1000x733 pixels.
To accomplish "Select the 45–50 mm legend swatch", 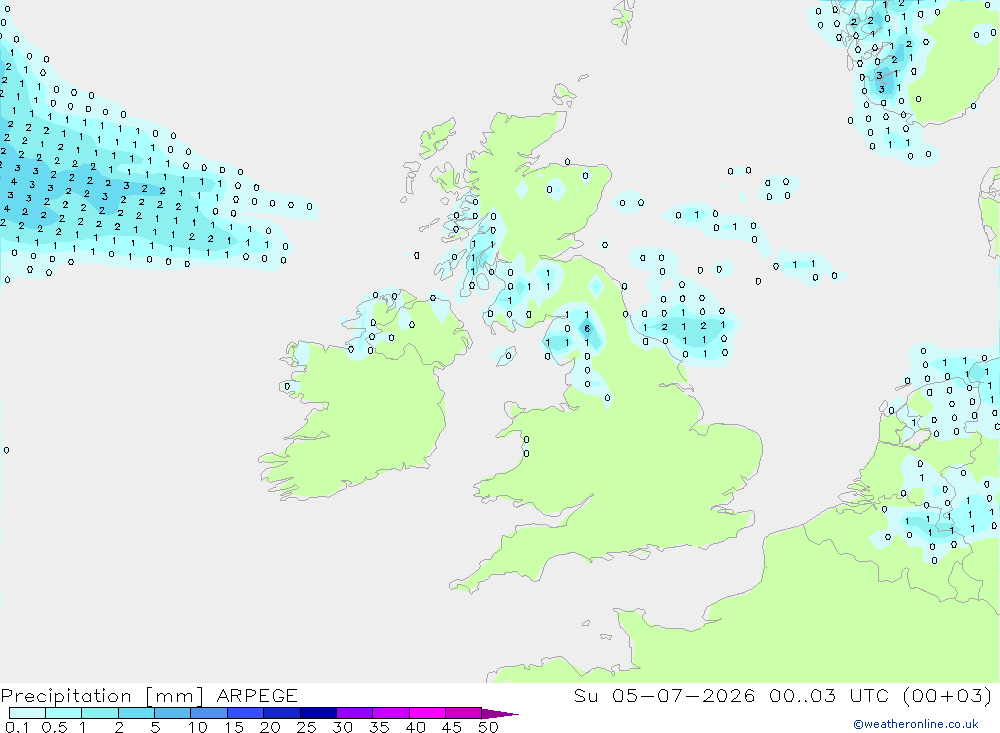I will point(463,713).
